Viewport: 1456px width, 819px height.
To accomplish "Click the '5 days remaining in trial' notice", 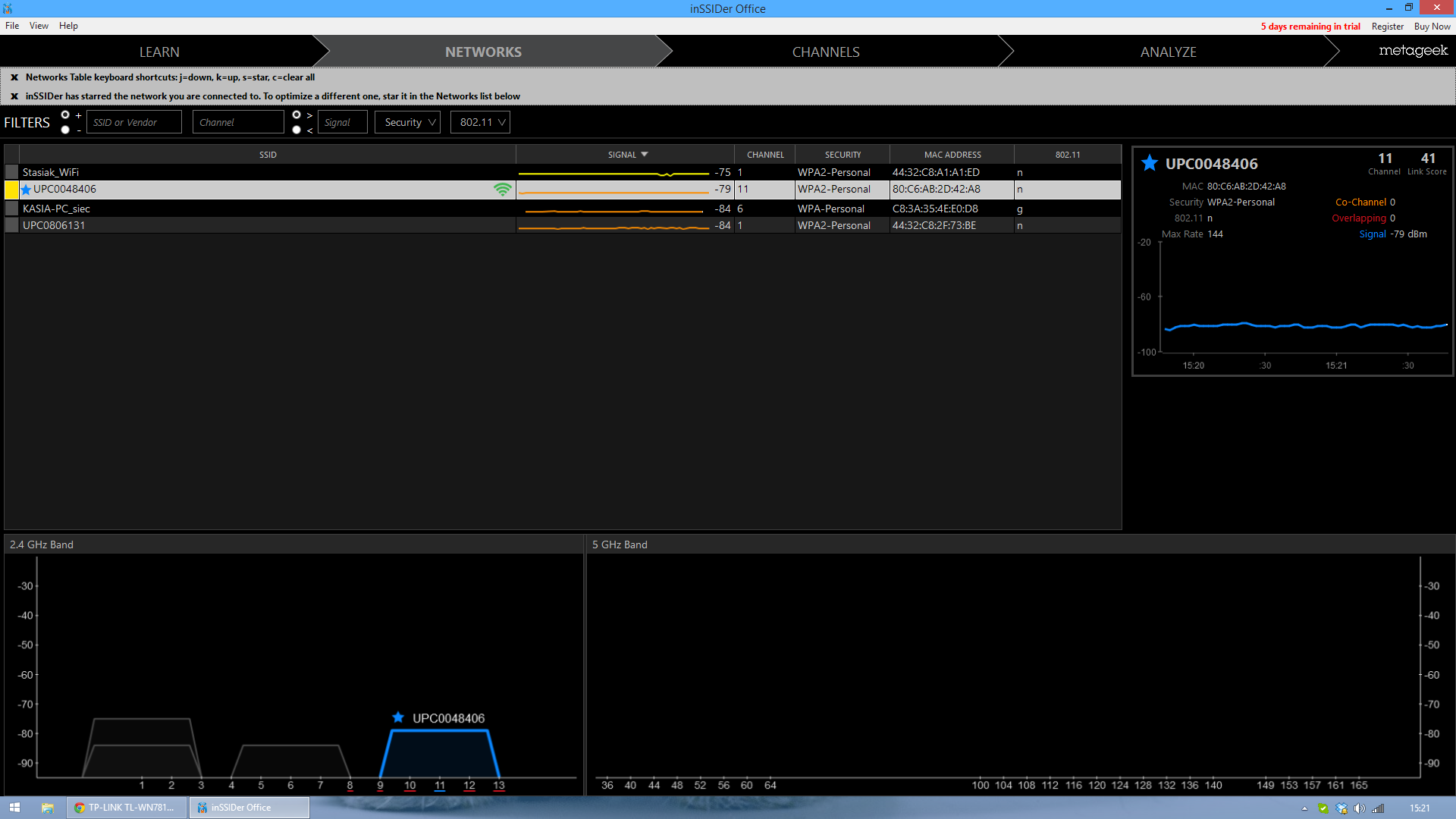I will 1310,27.
